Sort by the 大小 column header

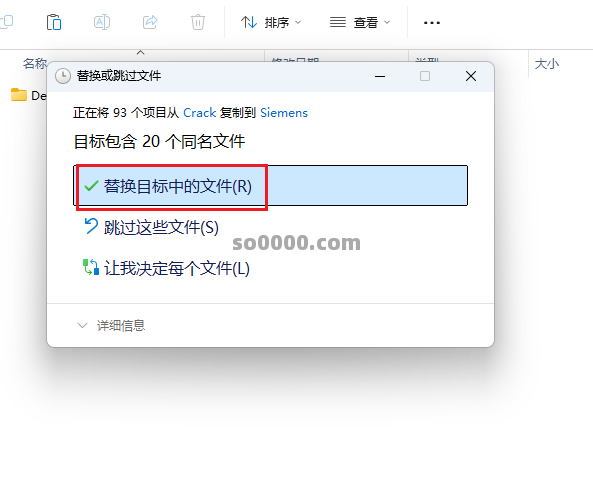pyautogui.click(x=546, y=64)
